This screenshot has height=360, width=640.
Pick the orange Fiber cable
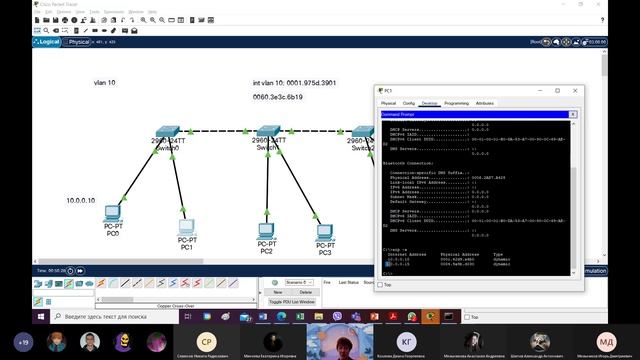tap(149, 283)
